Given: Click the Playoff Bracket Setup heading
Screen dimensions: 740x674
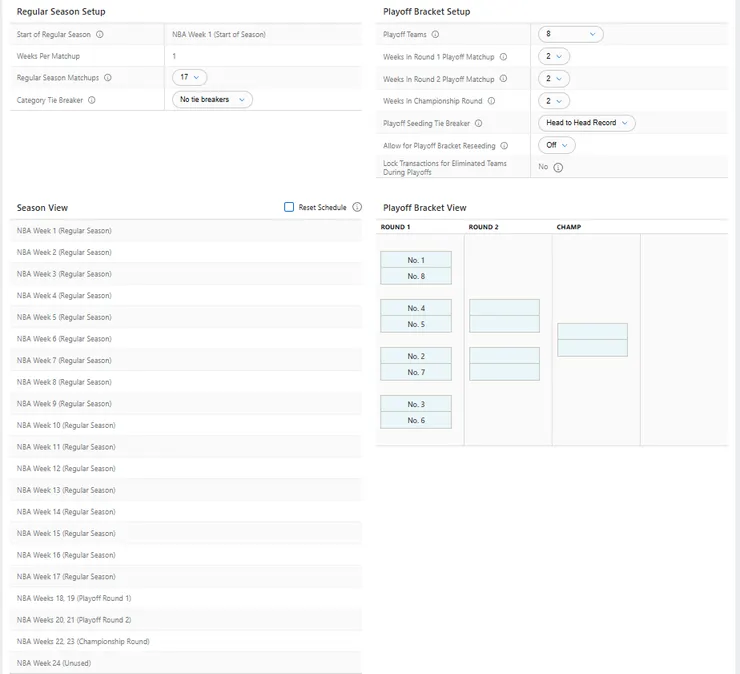Looking at the screenshot, I should (x=427, y=12).
